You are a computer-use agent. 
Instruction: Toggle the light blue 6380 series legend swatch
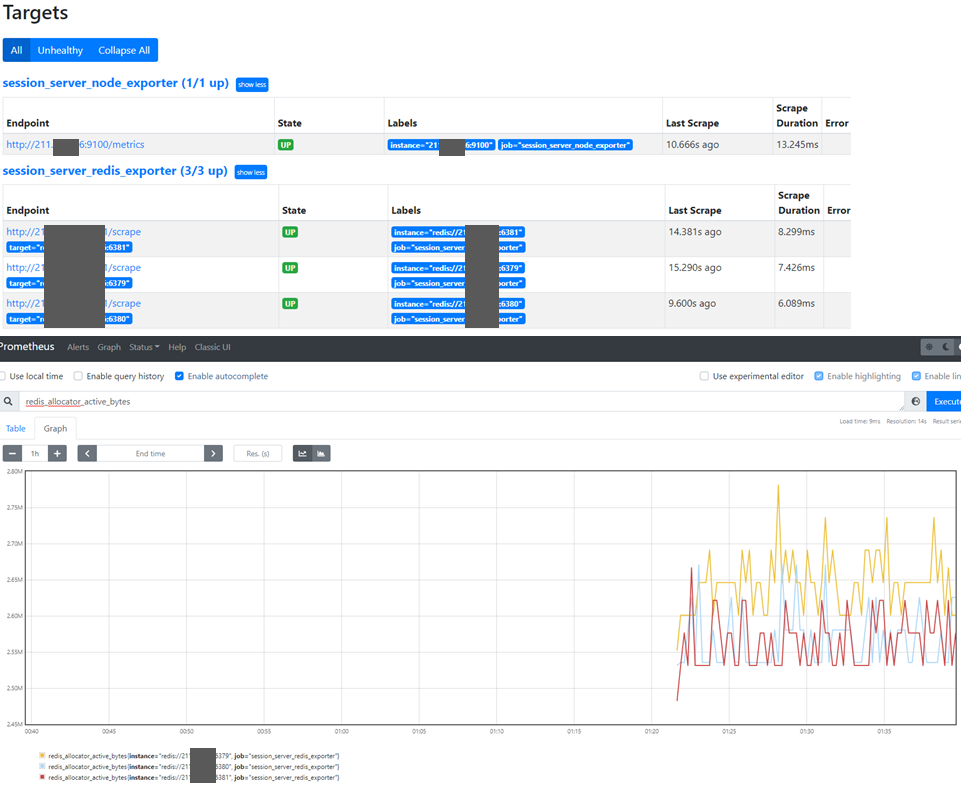(x=42, y=766)
